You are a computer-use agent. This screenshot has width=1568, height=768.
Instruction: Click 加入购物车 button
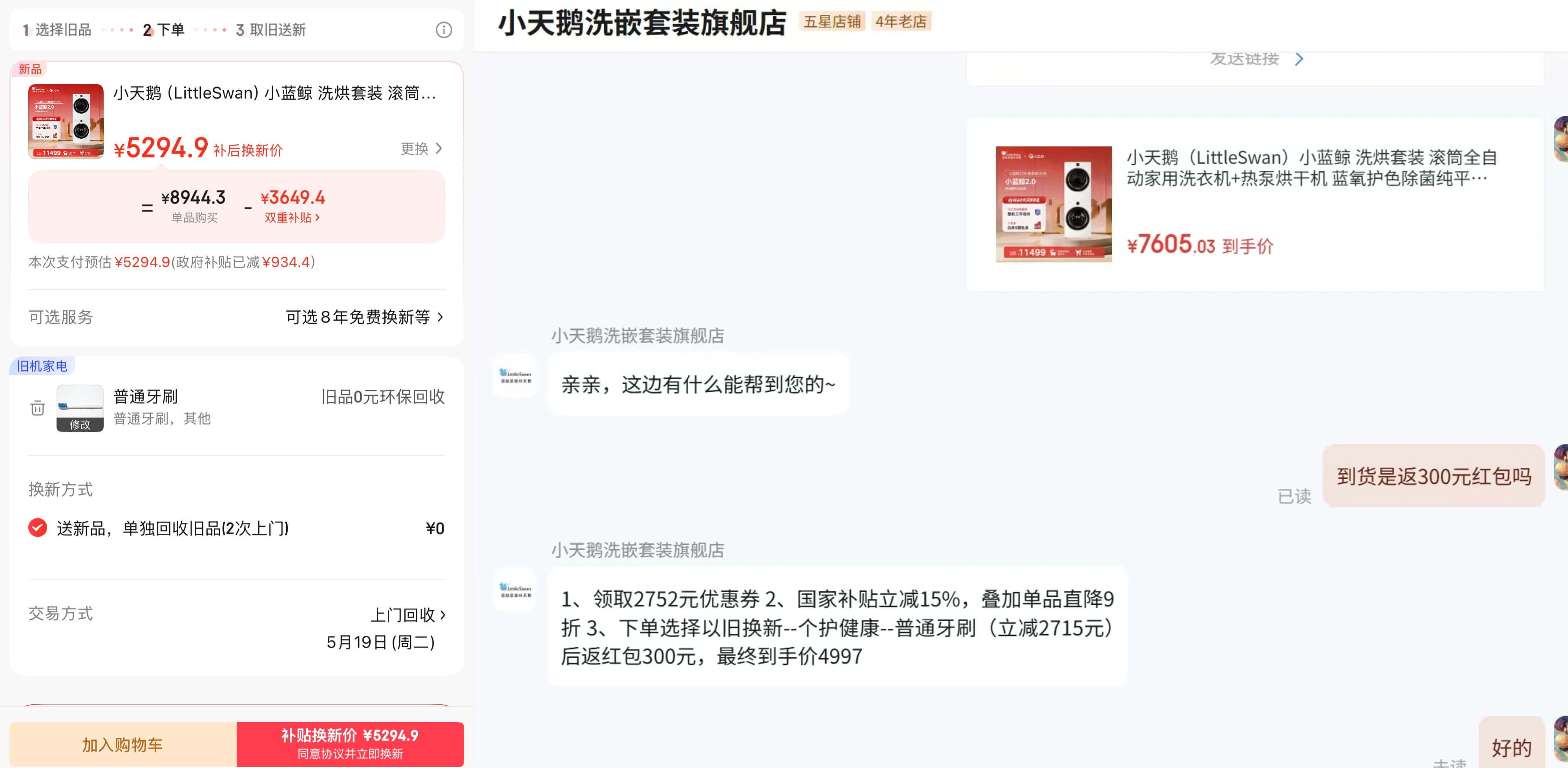coord(123,744)
